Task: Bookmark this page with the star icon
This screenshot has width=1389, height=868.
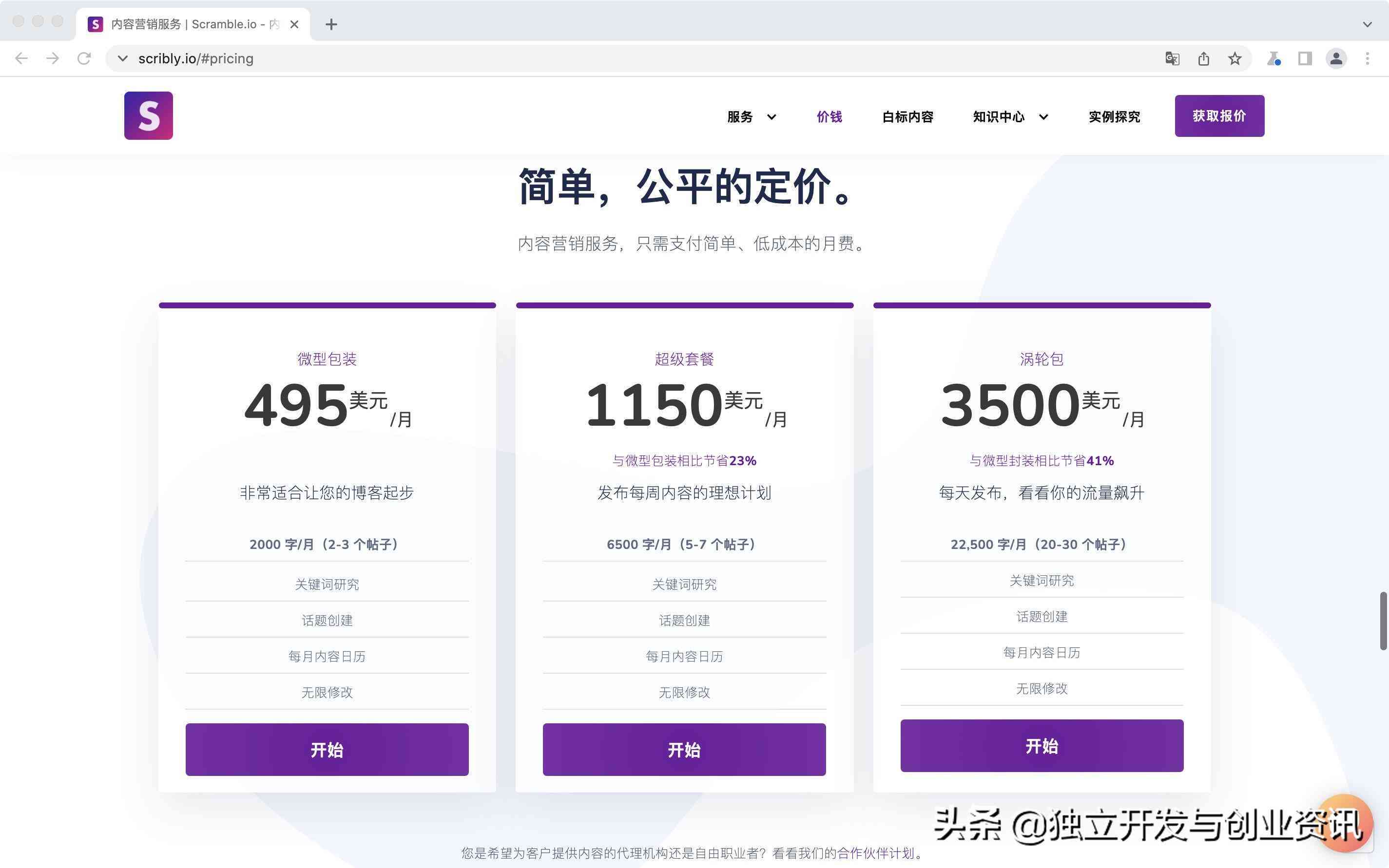Action: click(1235, 58)
